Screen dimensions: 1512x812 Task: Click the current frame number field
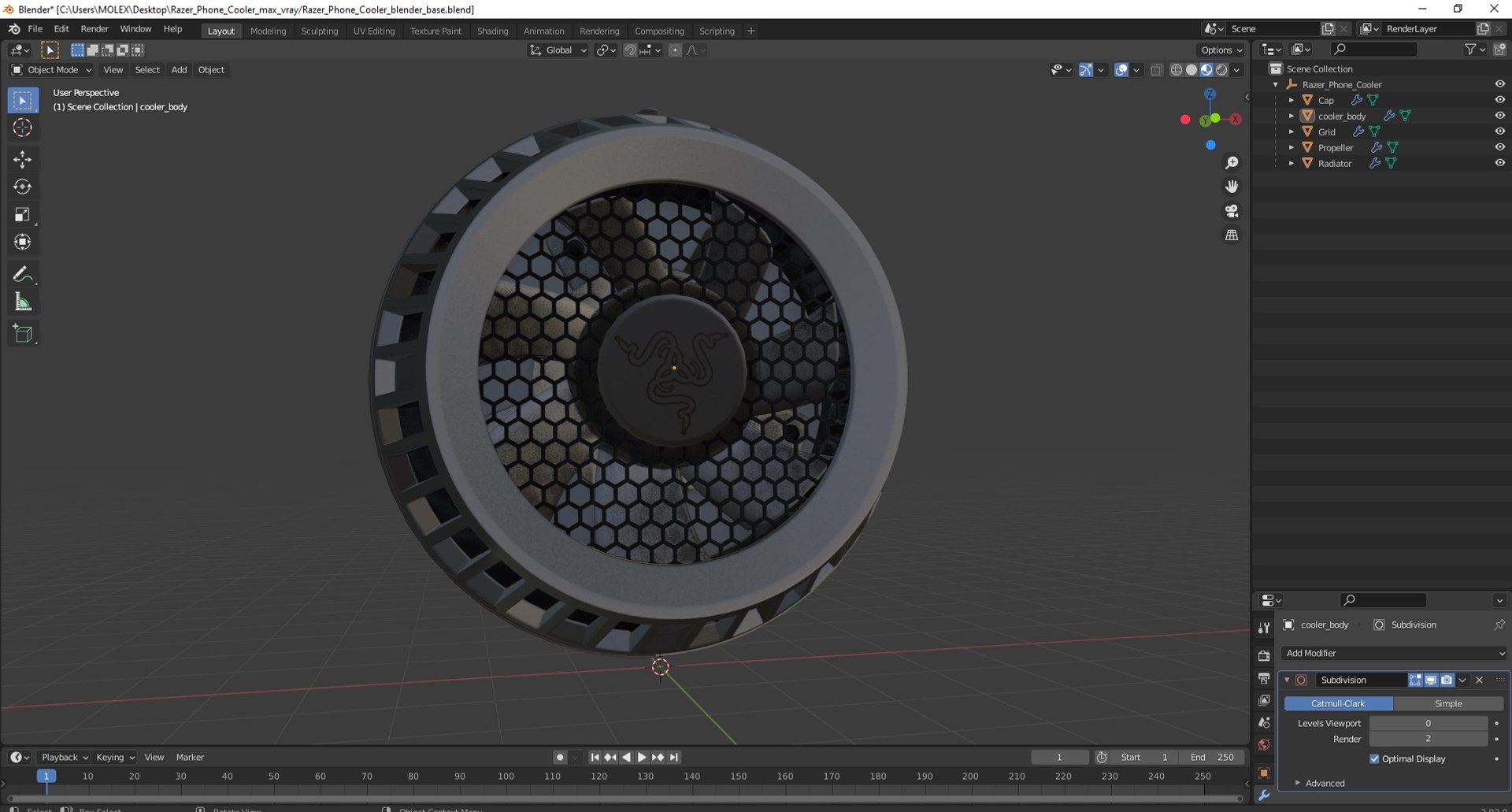click(x=1059, y=758)
